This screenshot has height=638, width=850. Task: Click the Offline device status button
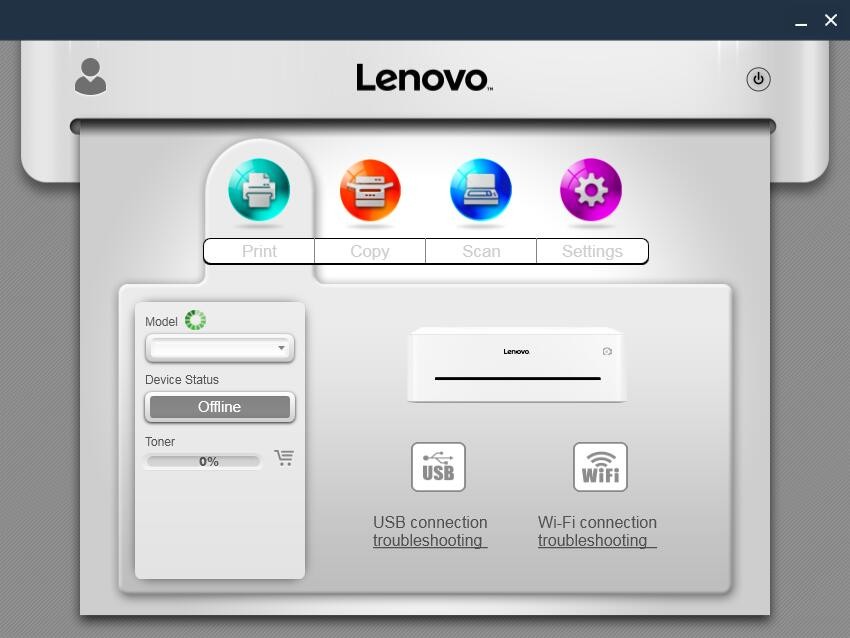(220, 407)
